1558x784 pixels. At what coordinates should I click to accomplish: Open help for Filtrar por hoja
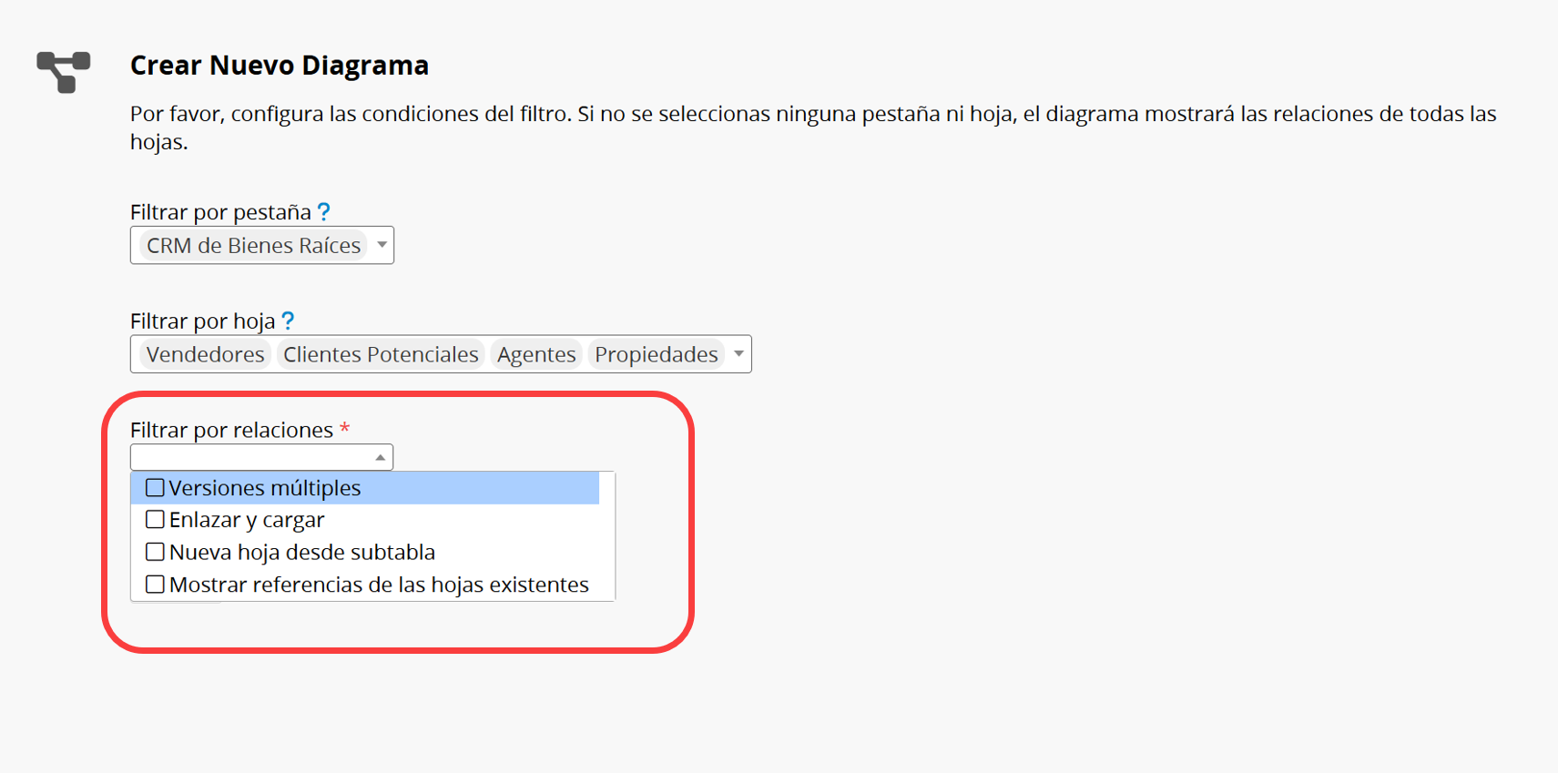click(288, 321)
